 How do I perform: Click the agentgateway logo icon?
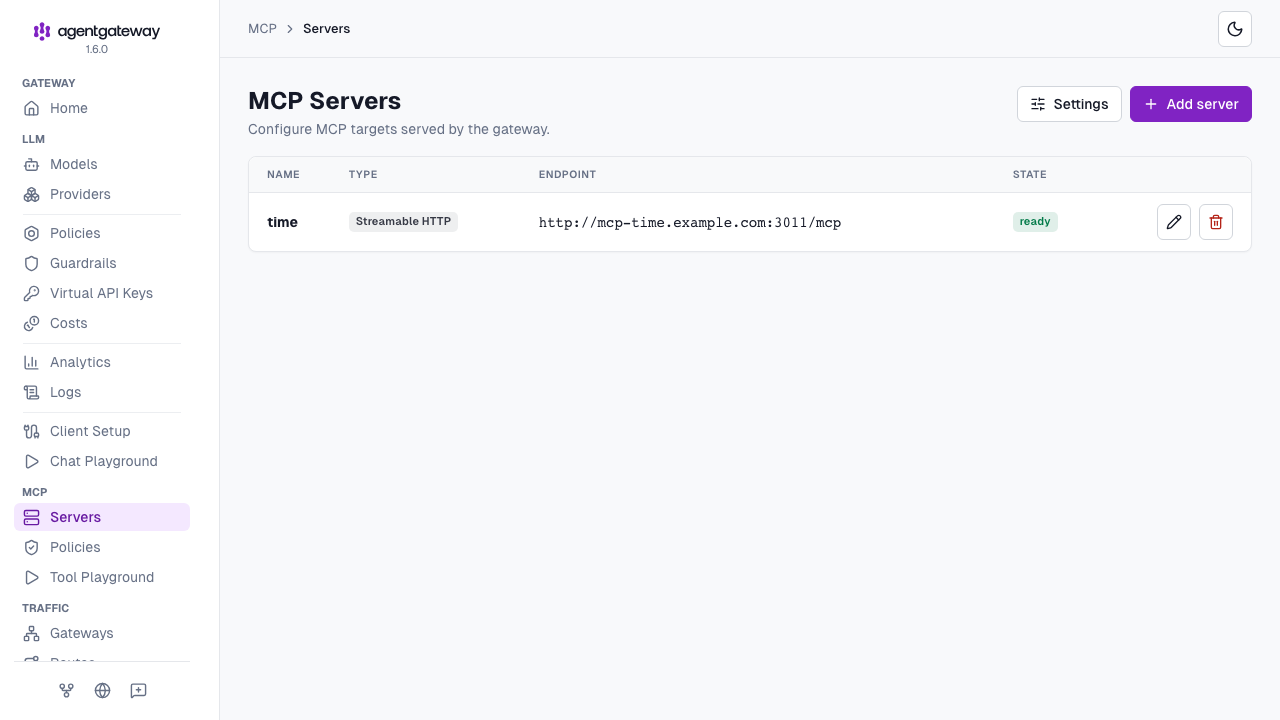42,31
